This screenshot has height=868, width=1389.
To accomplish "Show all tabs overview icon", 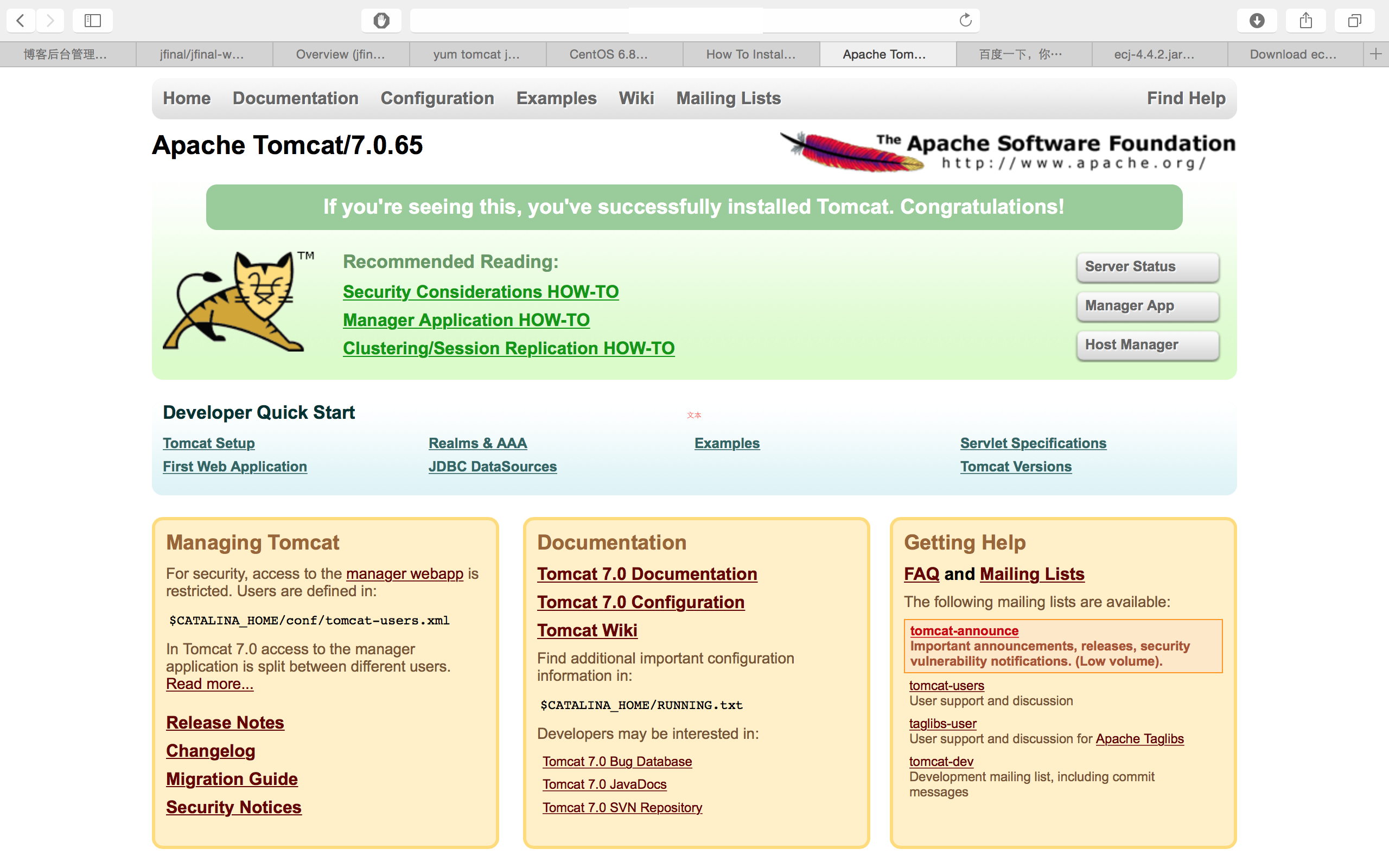I will click(1355, 21).
